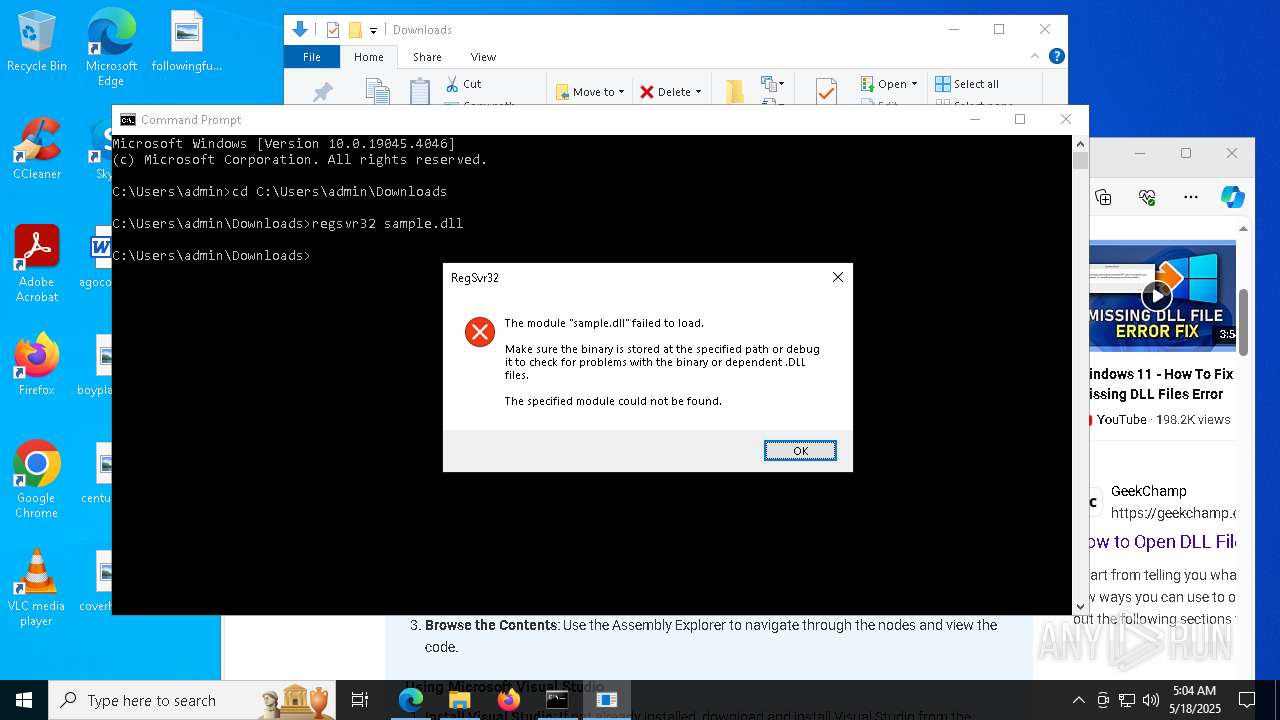The height and width of the screenshot is (720, 1280).
Task: Click the taskbar search box
Action: [192, 700]
